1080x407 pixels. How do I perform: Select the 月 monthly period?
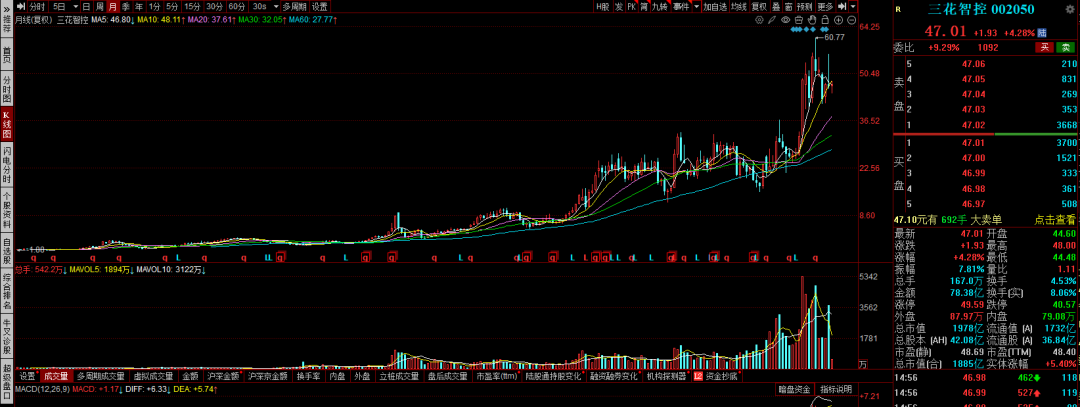click(112, 6)
